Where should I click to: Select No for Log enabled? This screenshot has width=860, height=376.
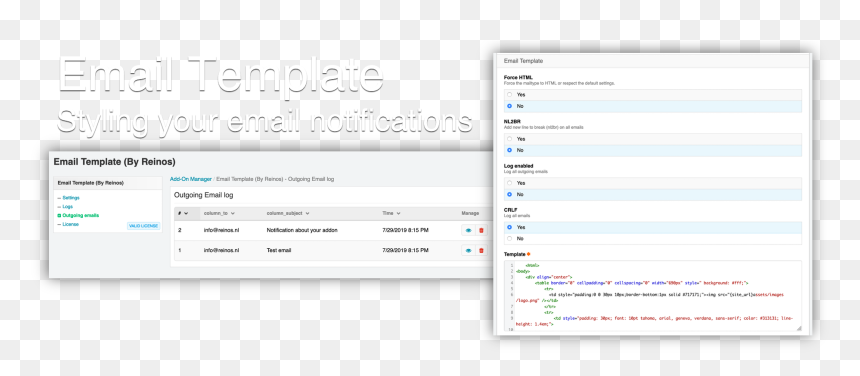click(x=510, y=195)
